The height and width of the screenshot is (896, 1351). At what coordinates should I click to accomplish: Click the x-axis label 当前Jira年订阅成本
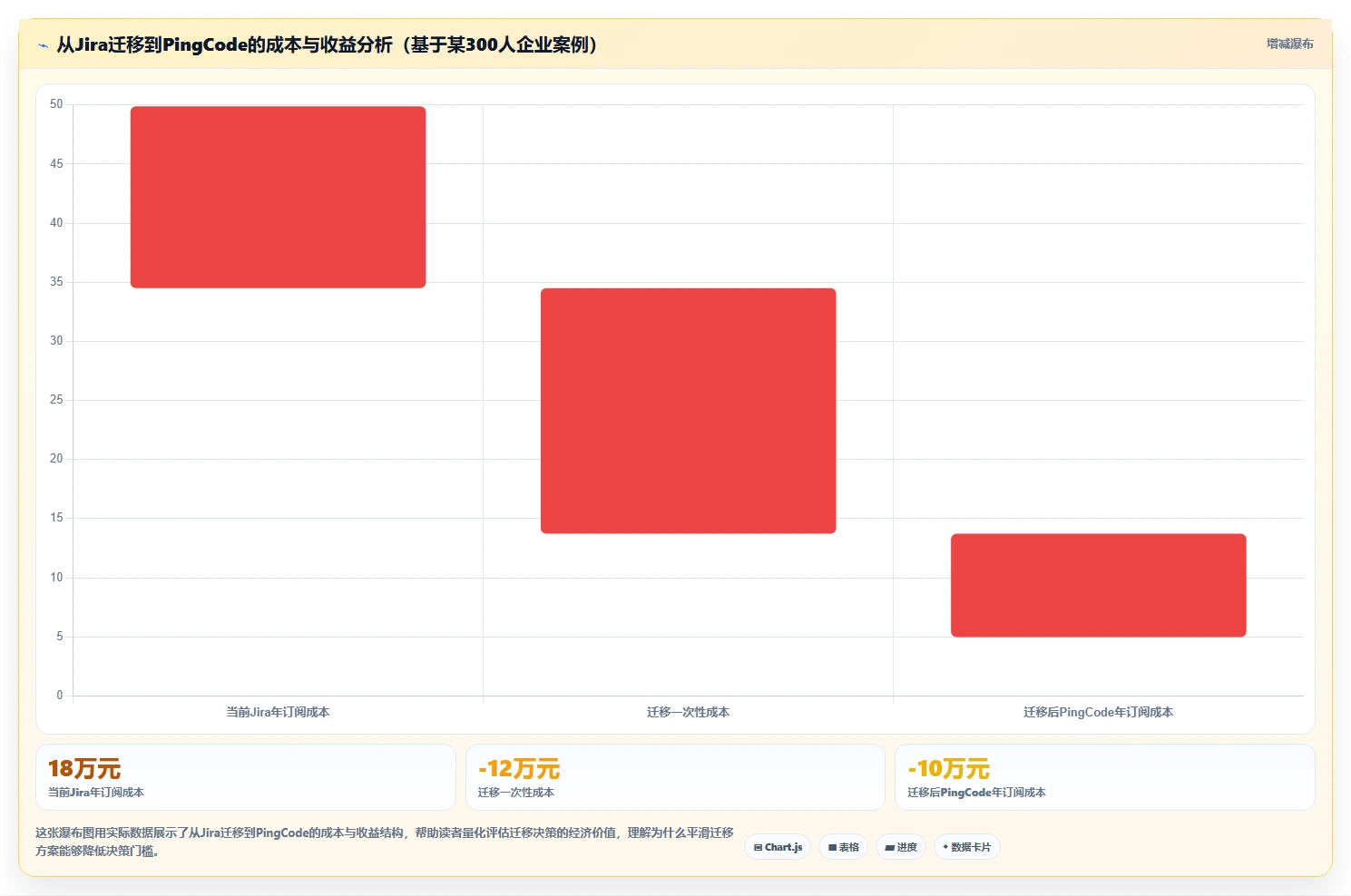(x=278, y=712)
